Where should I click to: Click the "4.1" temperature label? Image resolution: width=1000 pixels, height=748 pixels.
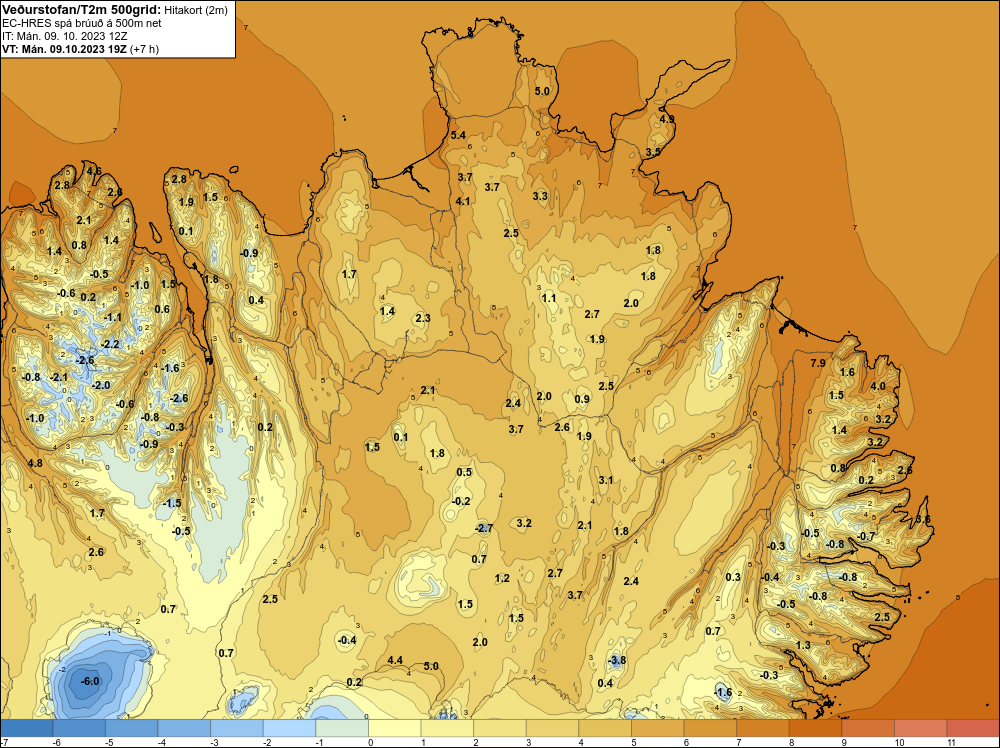pyautogui.click(x=463, y=201)
